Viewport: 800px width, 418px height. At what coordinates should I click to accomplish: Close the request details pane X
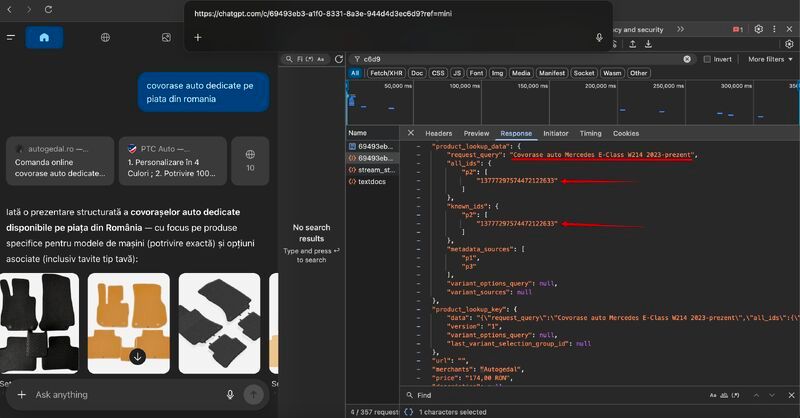click(411, 133)
